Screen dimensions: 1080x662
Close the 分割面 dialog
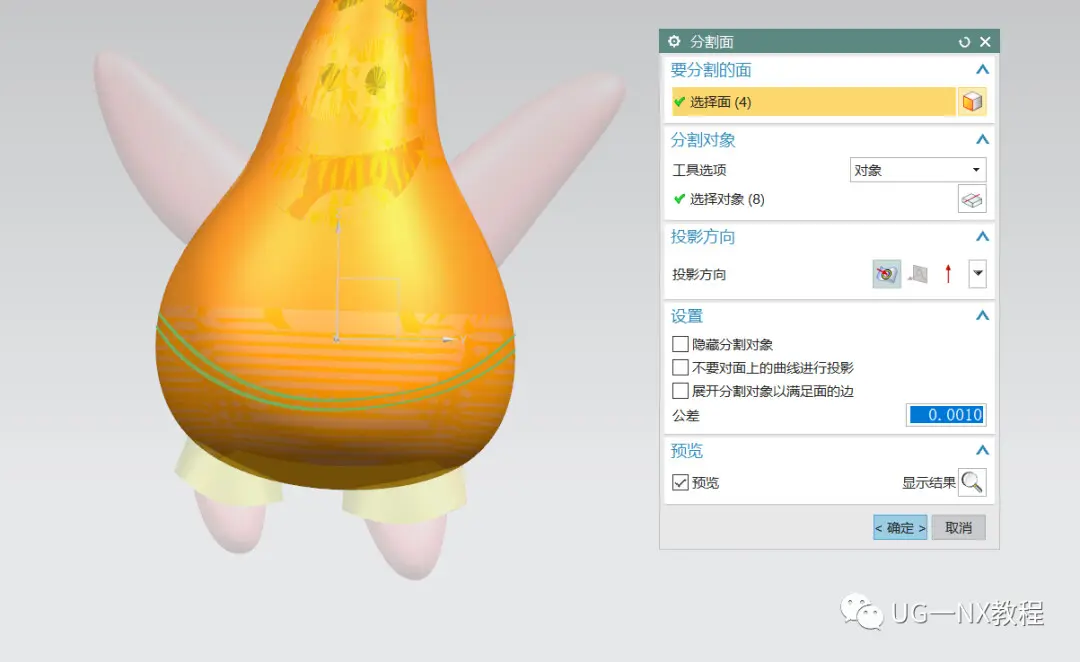(x=986, y=42)
